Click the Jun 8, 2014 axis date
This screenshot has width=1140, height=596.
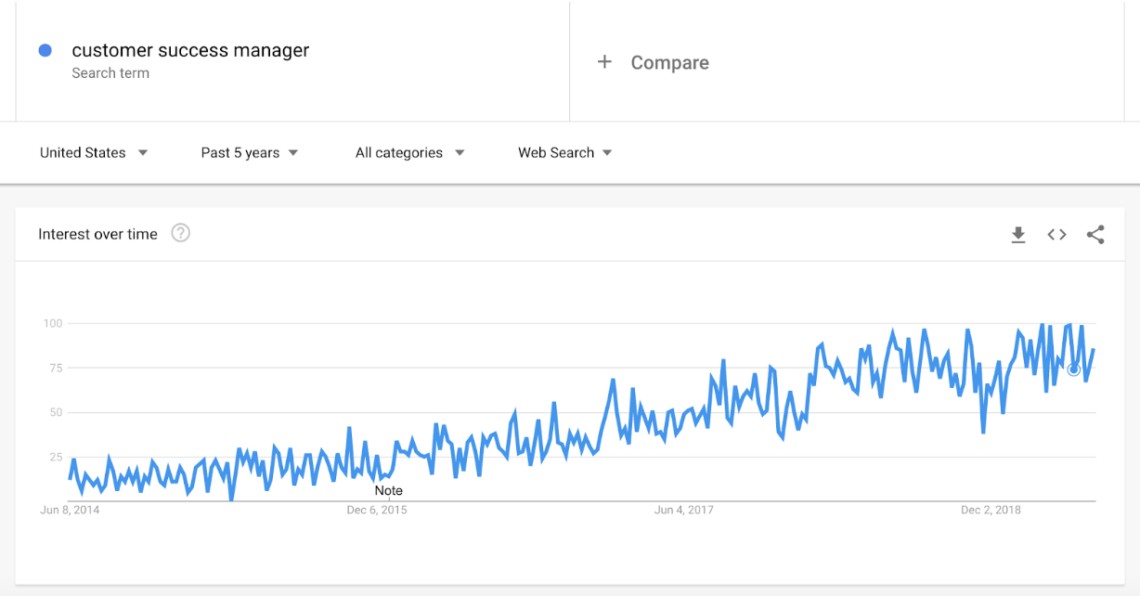[70, 510]
